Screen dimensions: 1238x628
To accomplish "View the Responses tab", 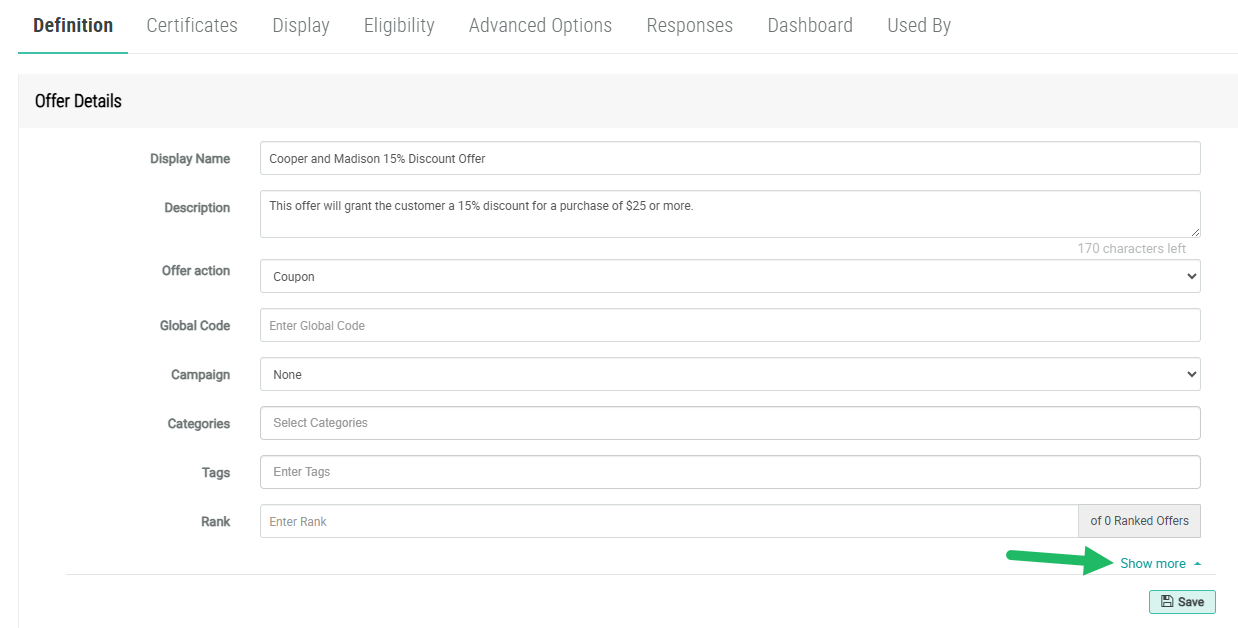I will click(x=689, y=26).
